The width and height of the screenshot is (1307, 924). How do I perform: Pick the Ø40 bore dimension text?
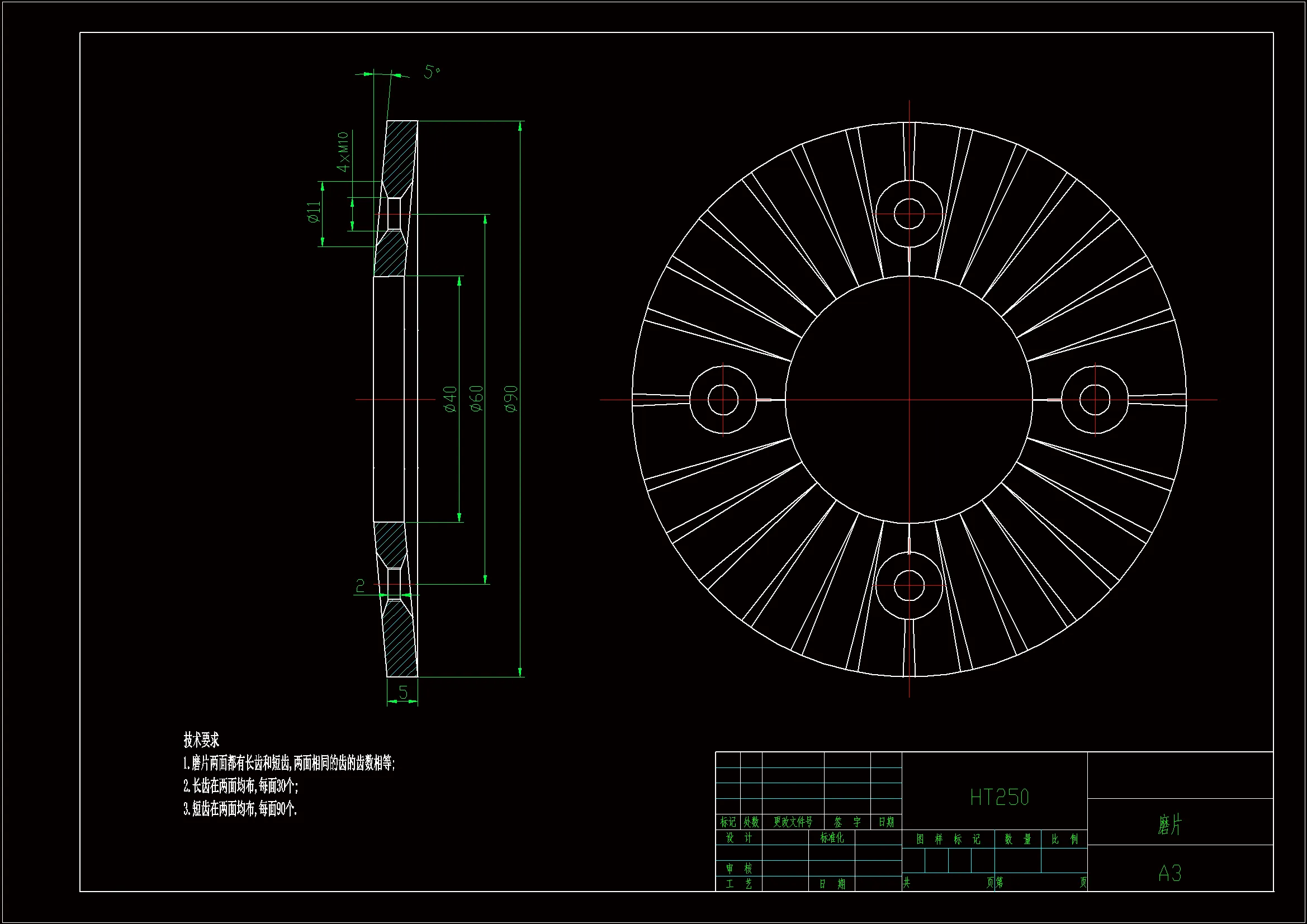(449, 399)
